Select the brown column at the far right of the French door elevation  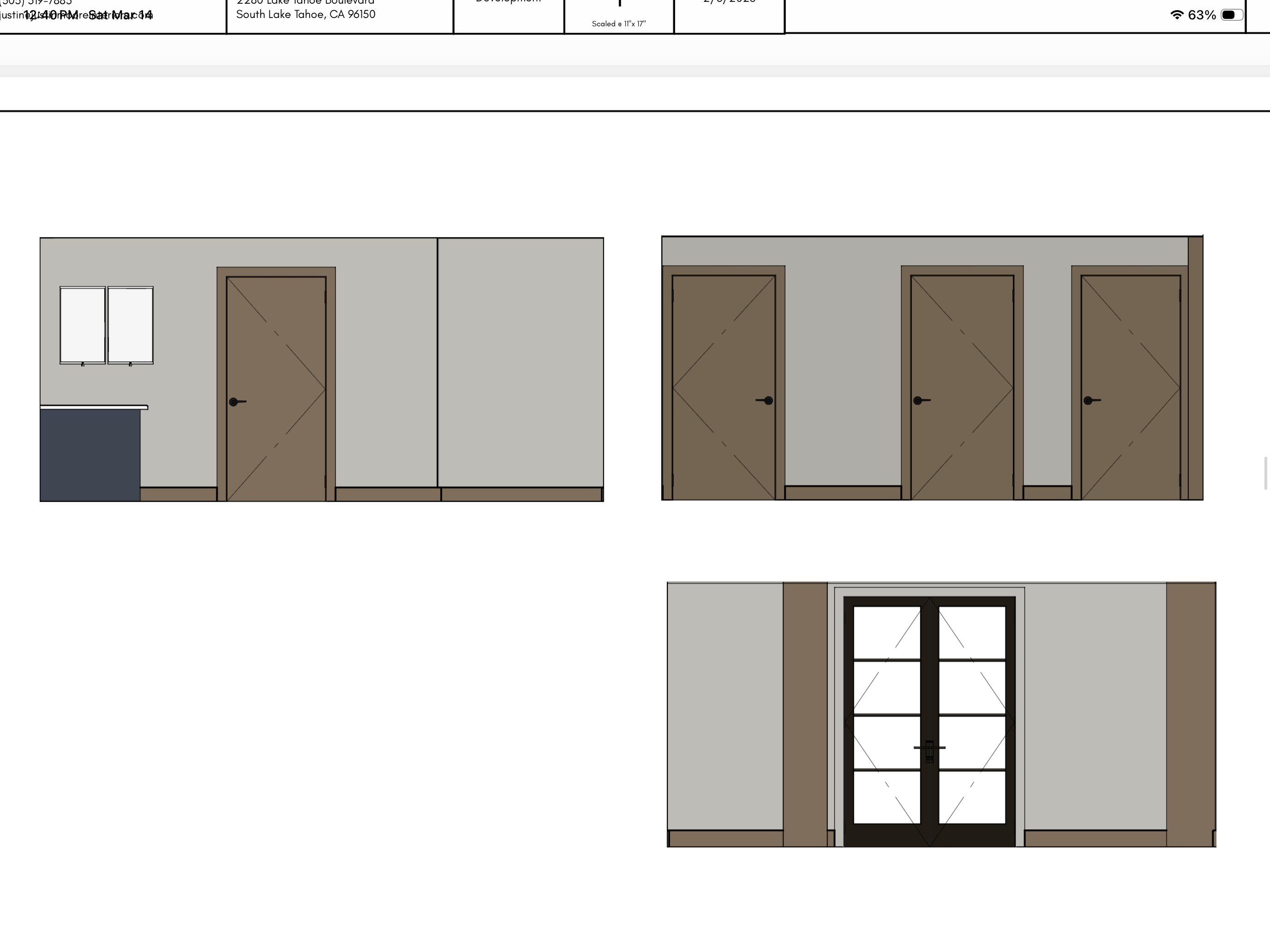pos(1190,714)
